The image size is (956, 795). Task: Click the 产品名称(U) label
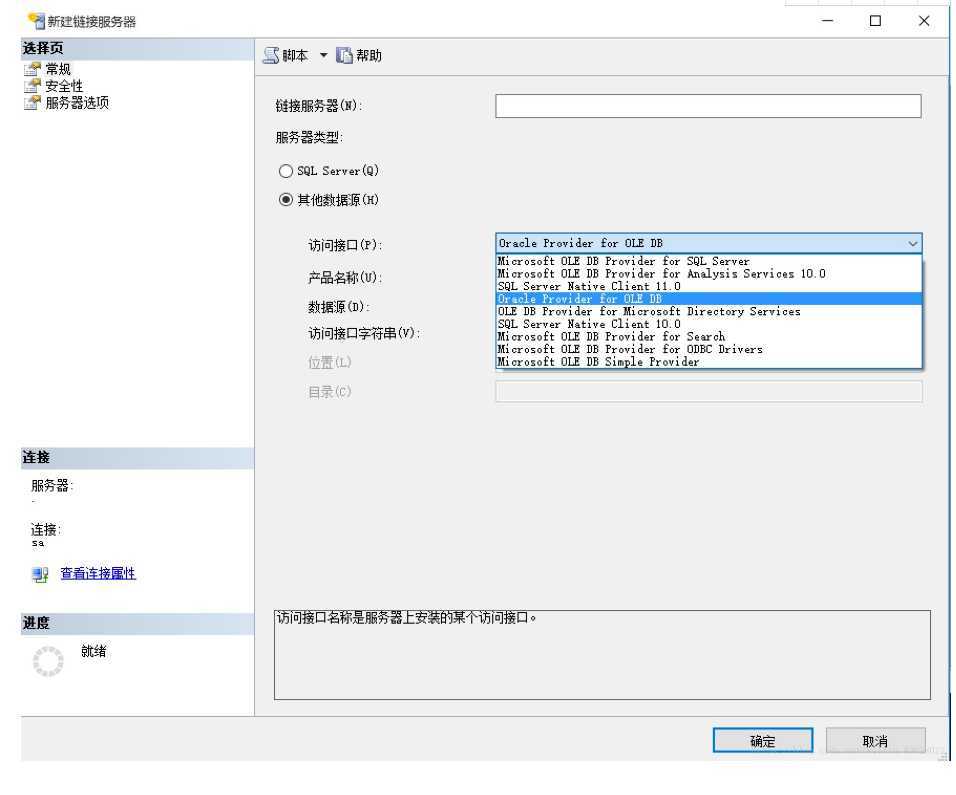(x=345, y=278)
